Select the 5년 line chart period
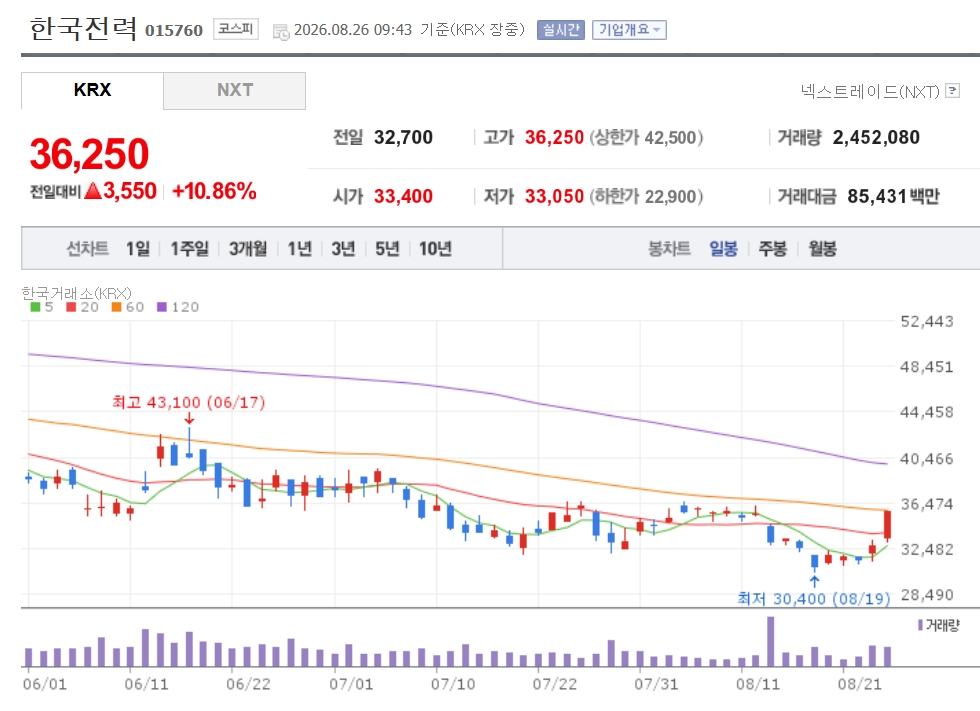Image resolution: width=980 pixels, height=711 pixels. [x=388, y=249]
